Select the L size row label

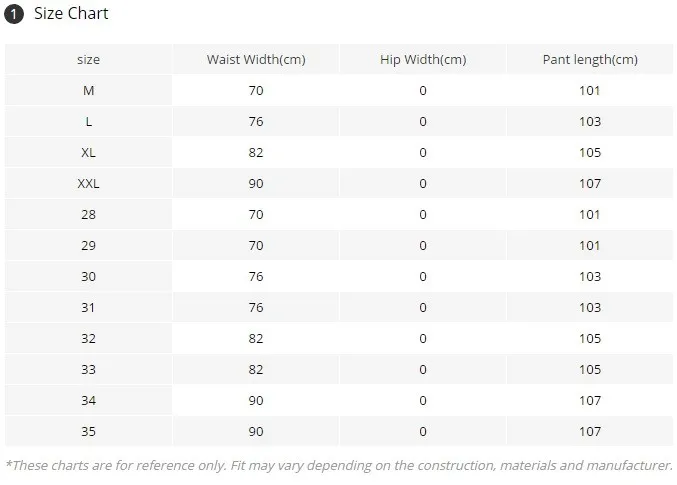[89, 121]
